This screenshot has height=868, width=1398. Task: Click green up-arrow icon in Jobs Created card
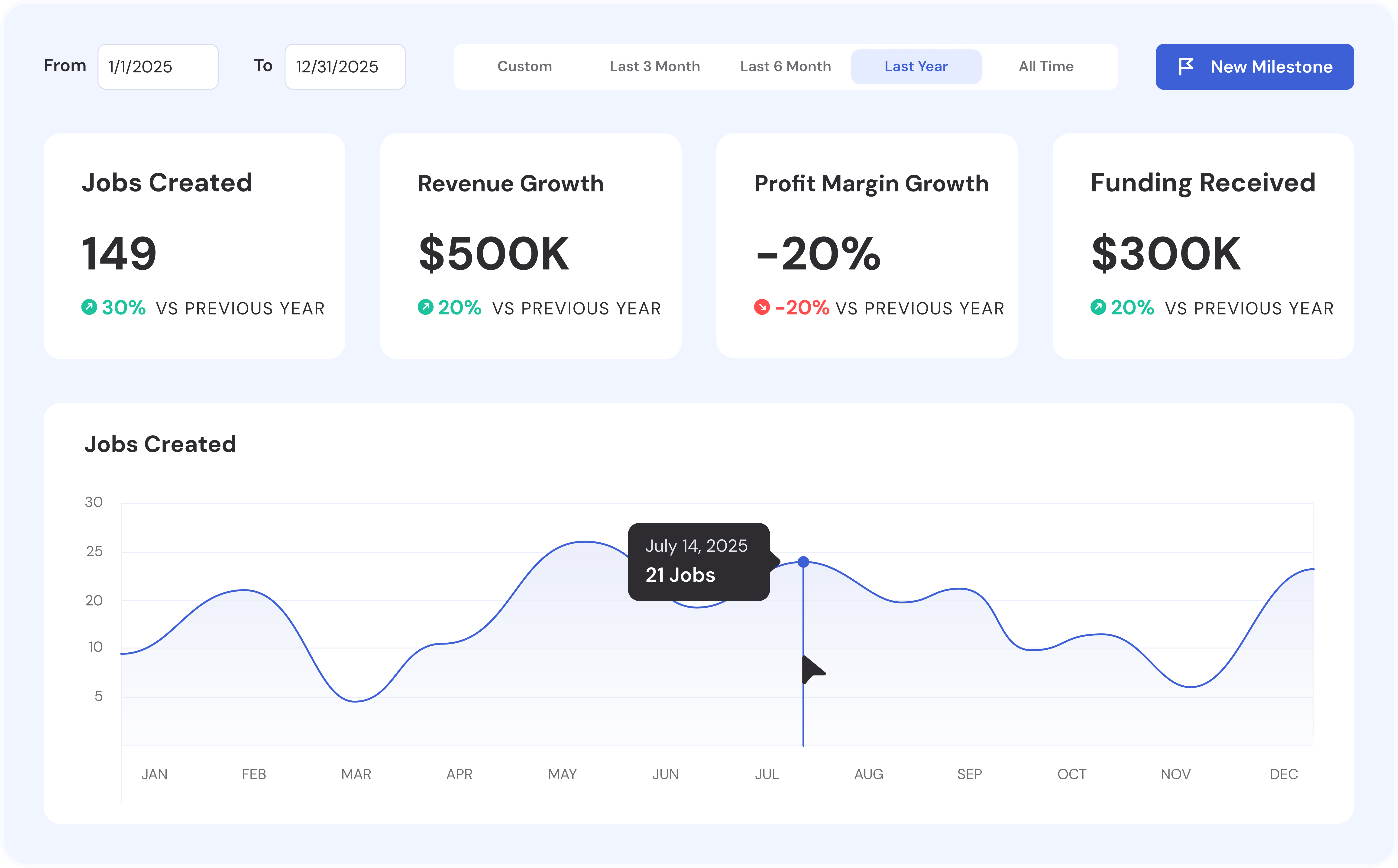pyautogui.click(x=89, y=307)
